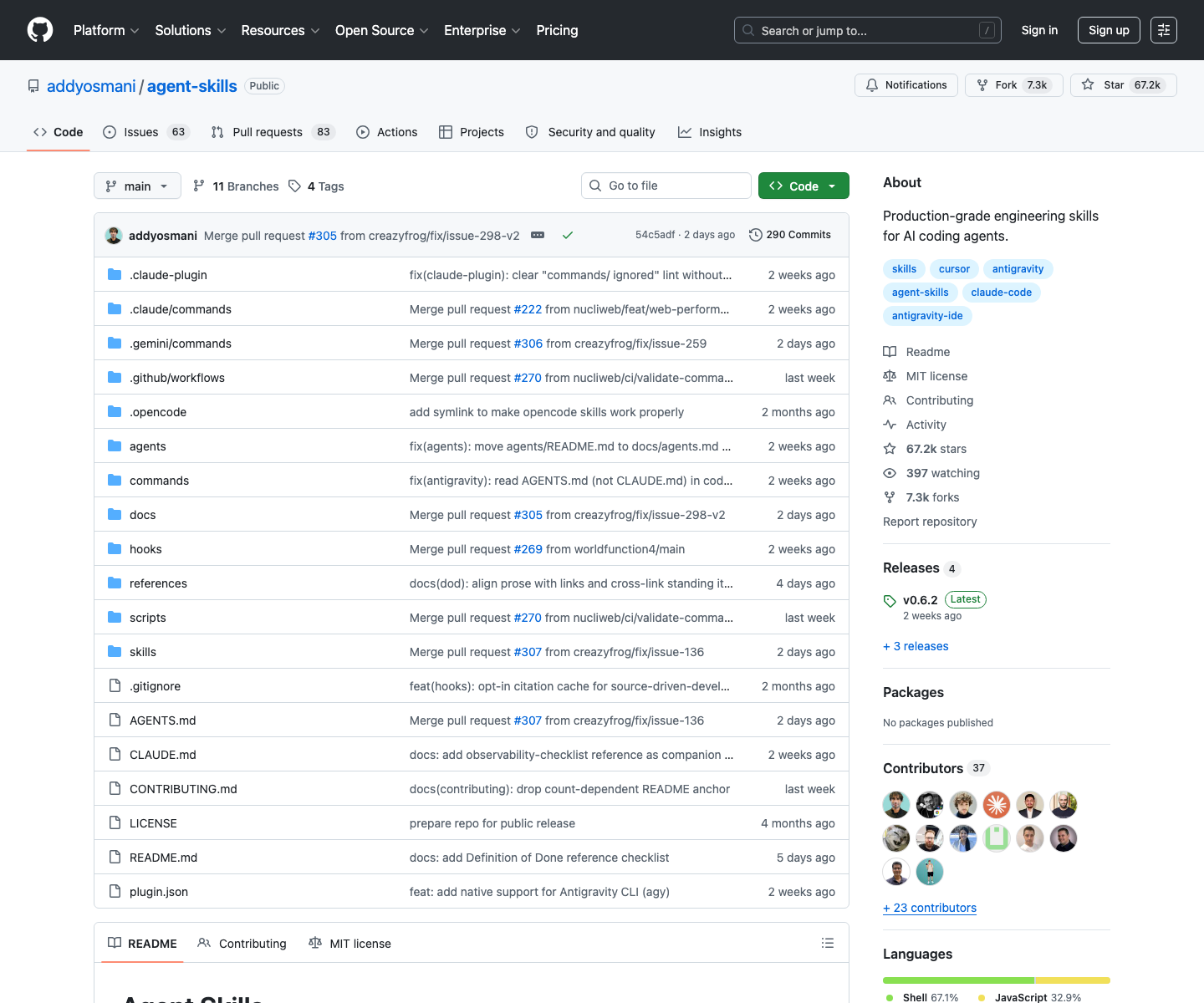Click the fork icon on the Fork button
The width and height of the screenshot is (1204, 1003).
pos(982,85)
